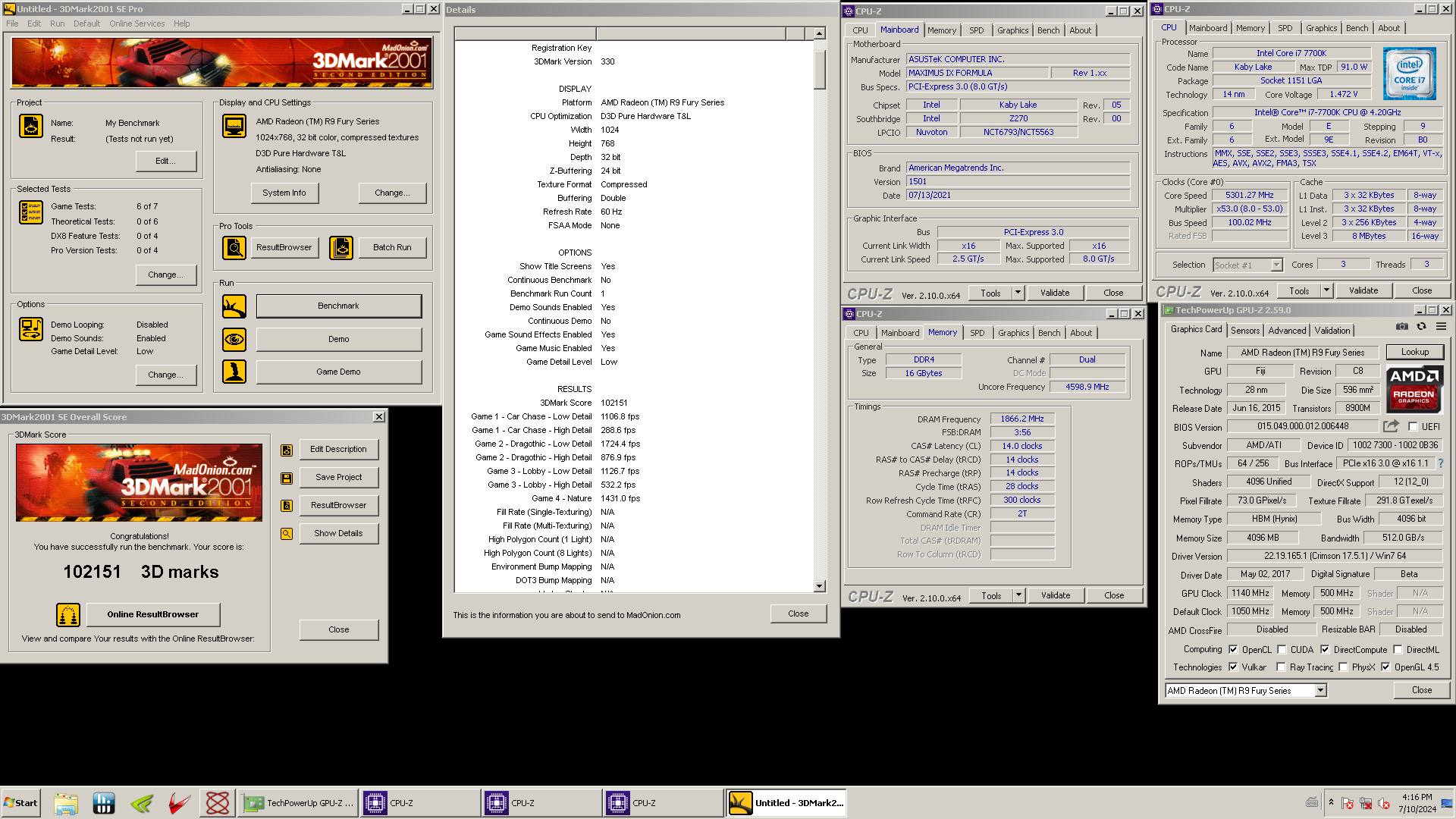
Task: Click the Lookup button in GPU-Z
Action: [1415, 352]
